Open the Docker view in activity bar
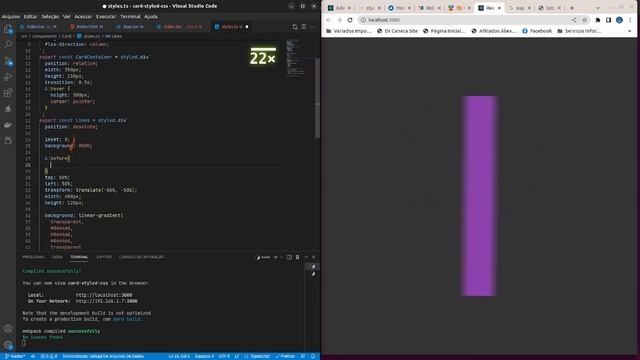The width and height of the screenshot is (640, 360). tap(8, 125)
